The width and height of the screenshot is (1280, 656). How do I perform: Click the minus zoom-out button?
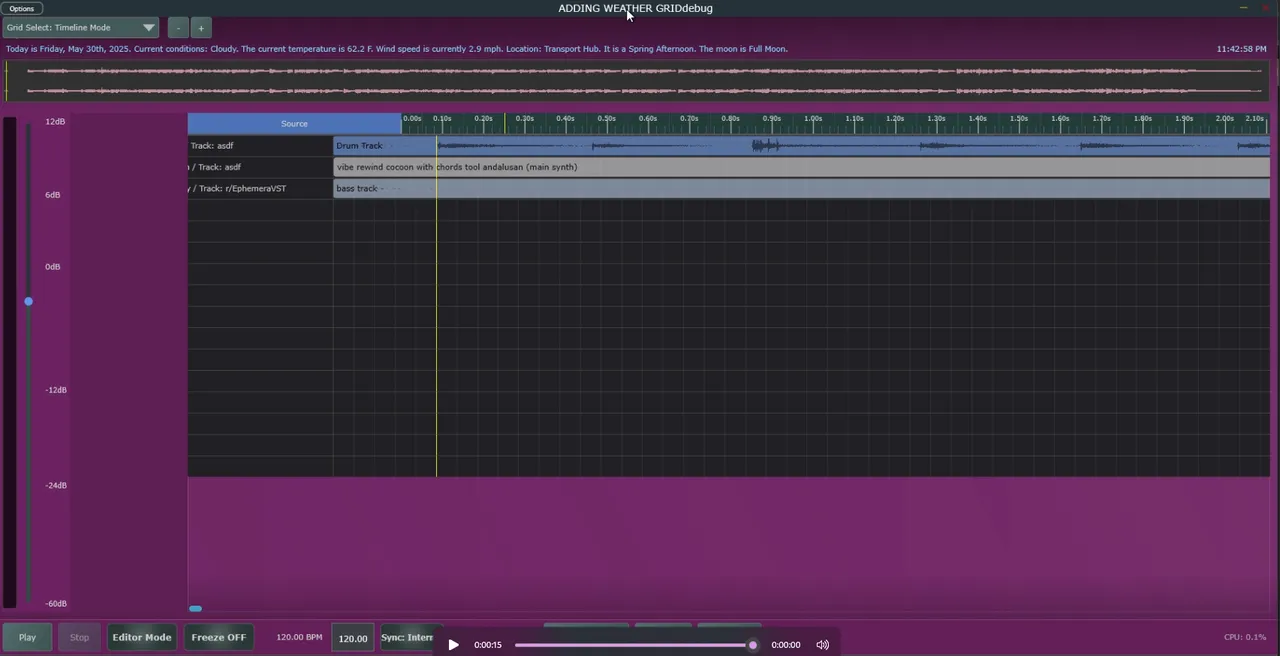[x=177, y=28]
